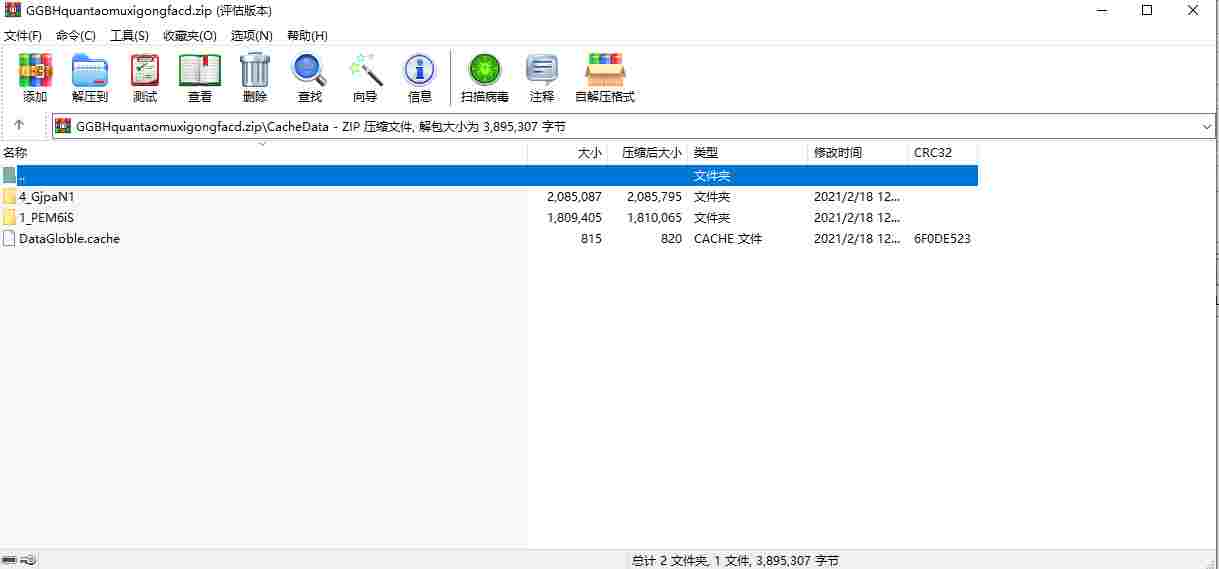
Task: Select the 1_PEM6iS folder name
Action: coord(46,218)
